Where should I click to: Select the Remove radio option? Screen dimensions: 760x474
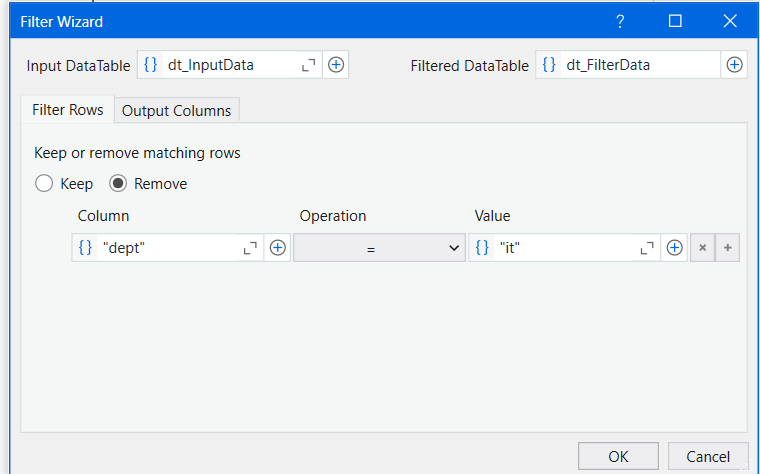point(118,184)
